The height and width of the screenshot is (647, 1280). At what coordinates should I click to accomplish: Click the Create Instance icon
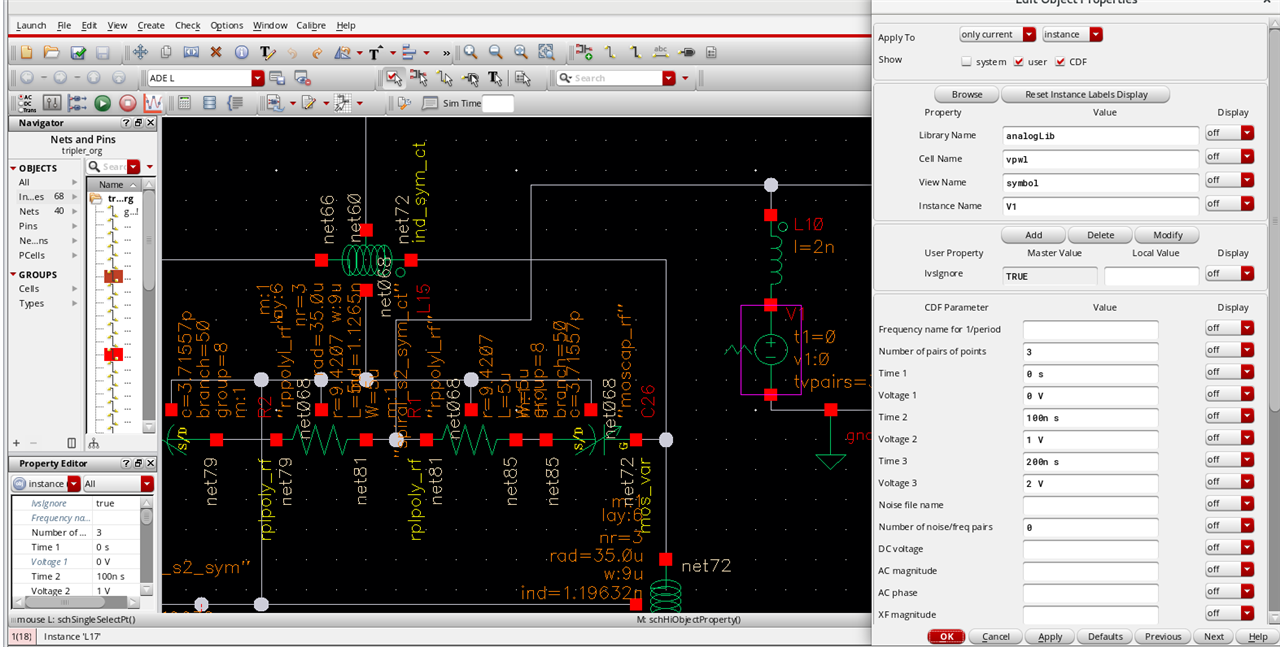584,52
